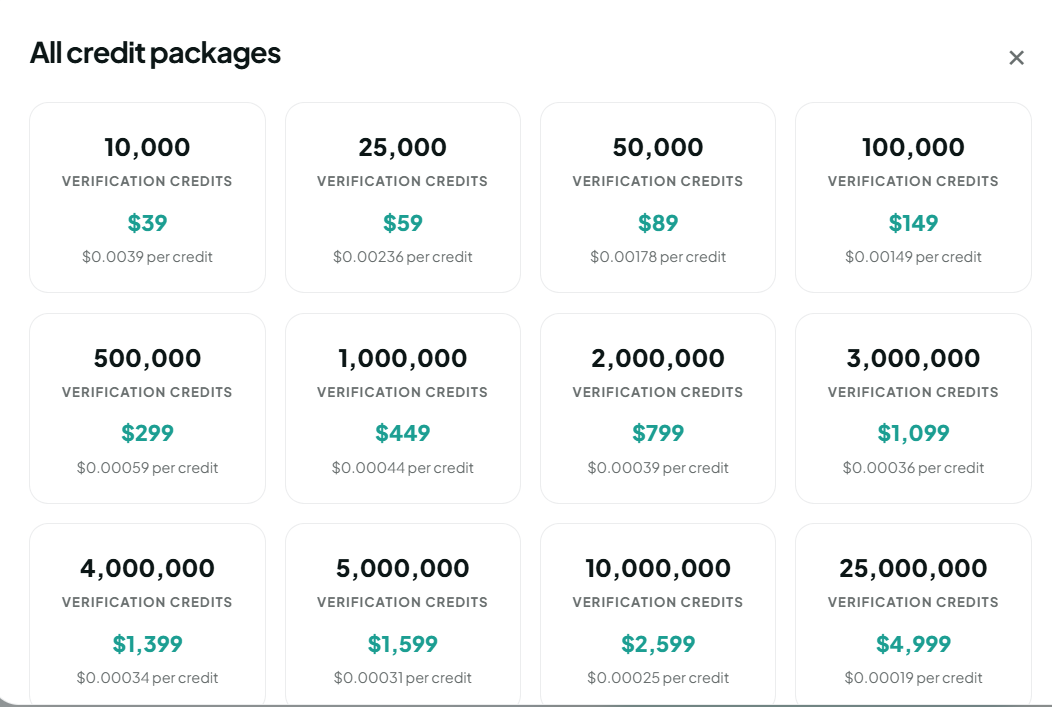1052x707 pixels.
Task: Click the $0.00178 per credit text
Action: (658, 257)
